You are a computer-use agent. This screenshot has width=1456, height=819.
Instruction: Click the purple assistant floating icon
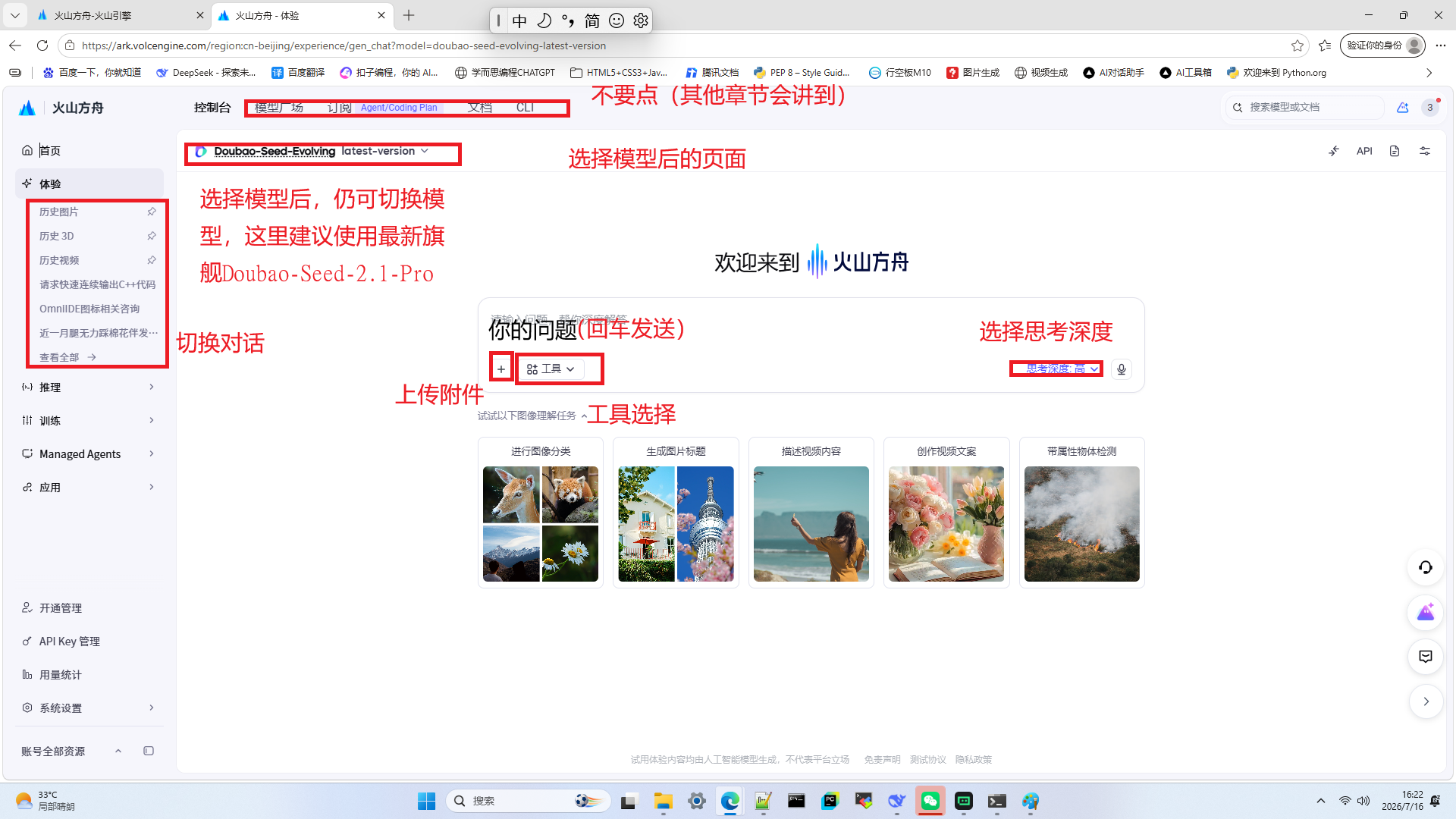1426,612
